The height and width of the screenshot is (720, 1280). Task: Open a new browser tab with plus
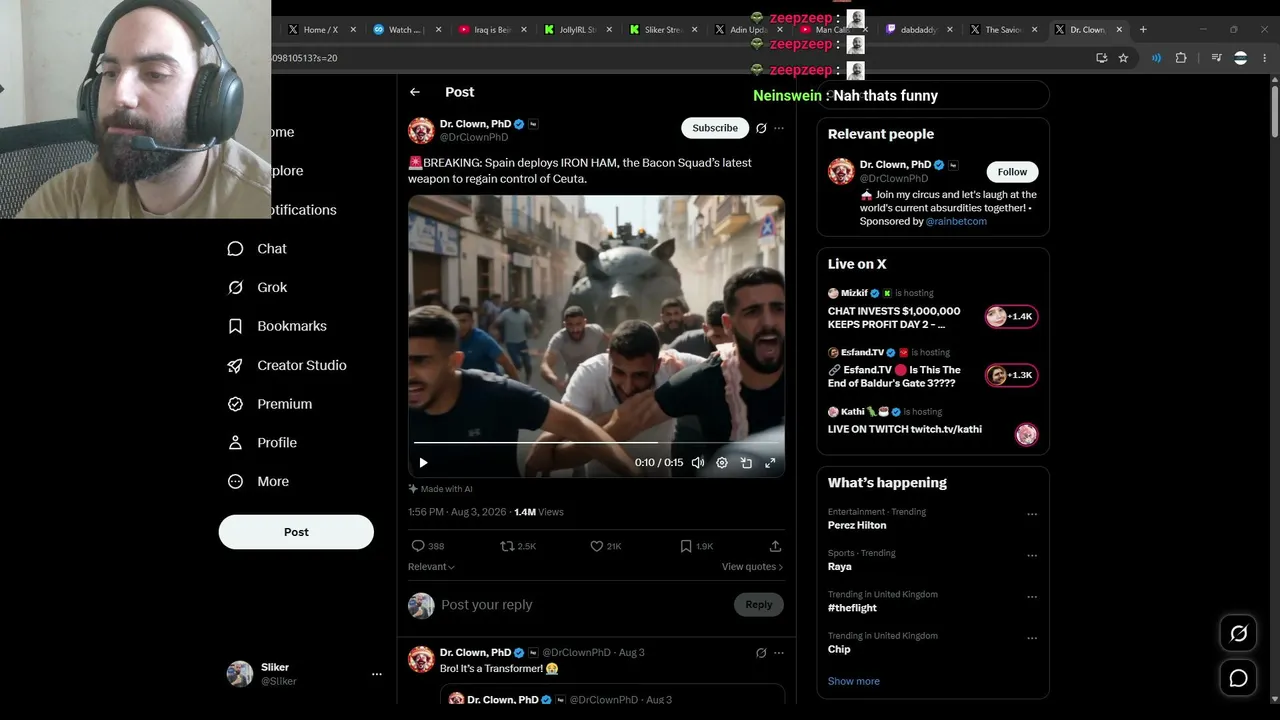point(1143,29)
